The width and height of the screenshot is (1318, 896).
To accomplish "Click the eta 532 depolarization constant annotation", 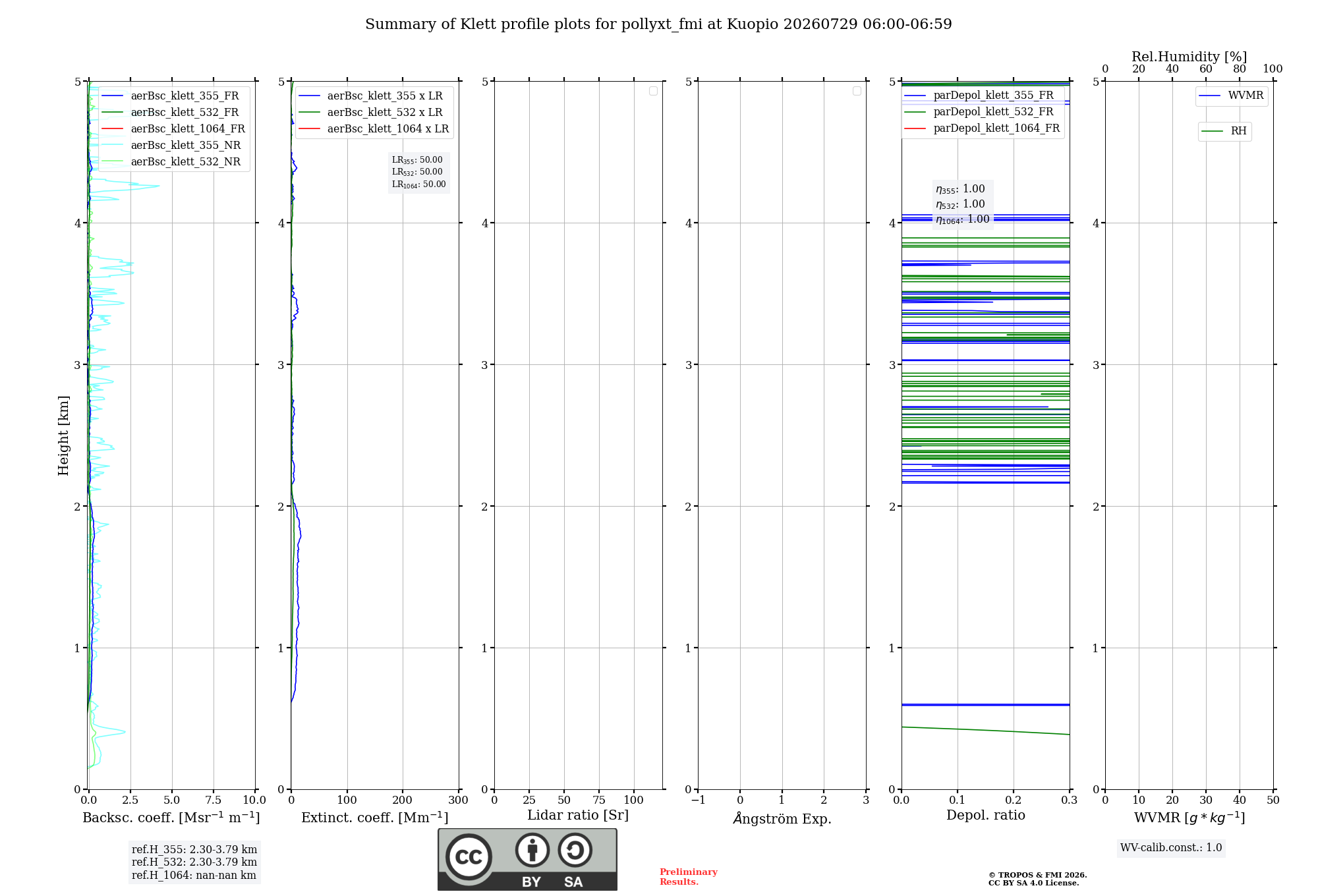I will pyautogui.click(x=960, y=204).
